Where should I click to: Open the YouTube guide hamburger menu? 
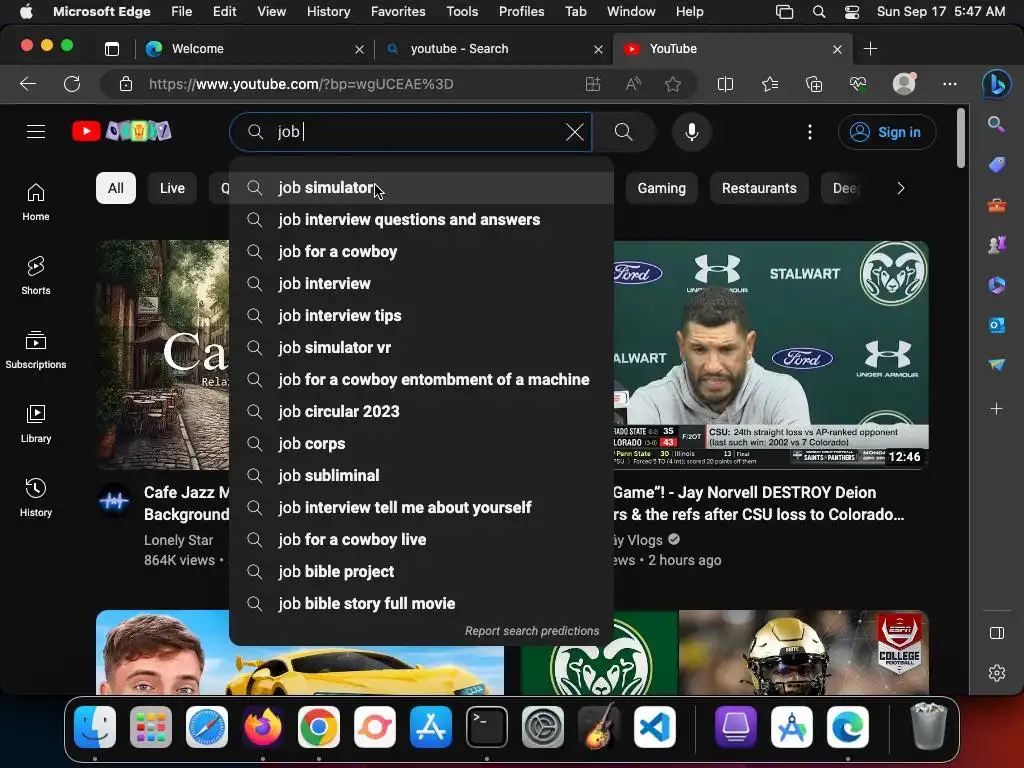(x=36, y=132)
